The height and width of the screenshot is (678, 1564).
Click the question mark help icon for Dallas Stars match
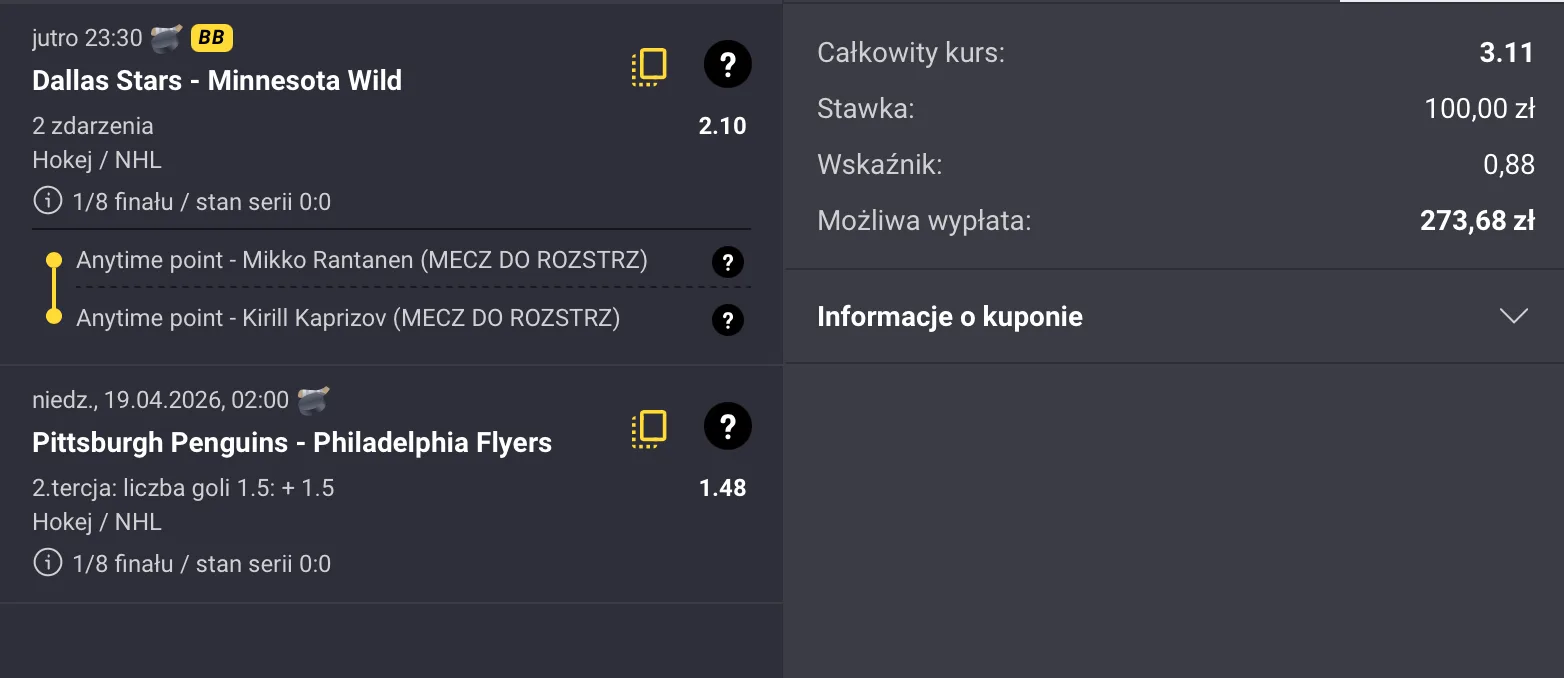[727, 64]
